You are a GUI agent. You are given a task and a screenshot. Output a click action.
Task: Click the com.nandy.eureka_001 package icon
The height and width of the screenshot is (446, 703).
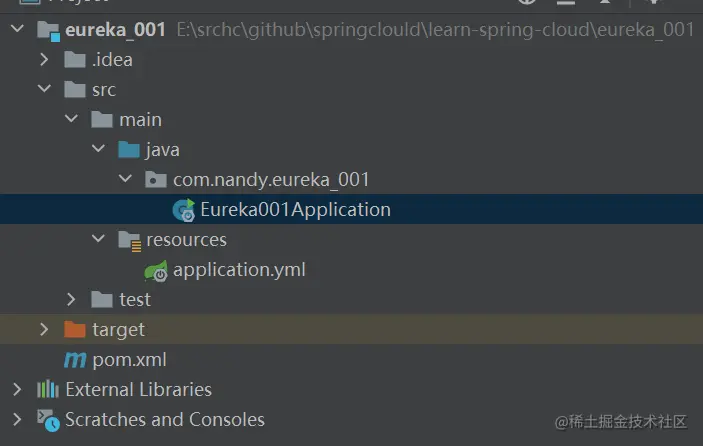tap(156, 180)
